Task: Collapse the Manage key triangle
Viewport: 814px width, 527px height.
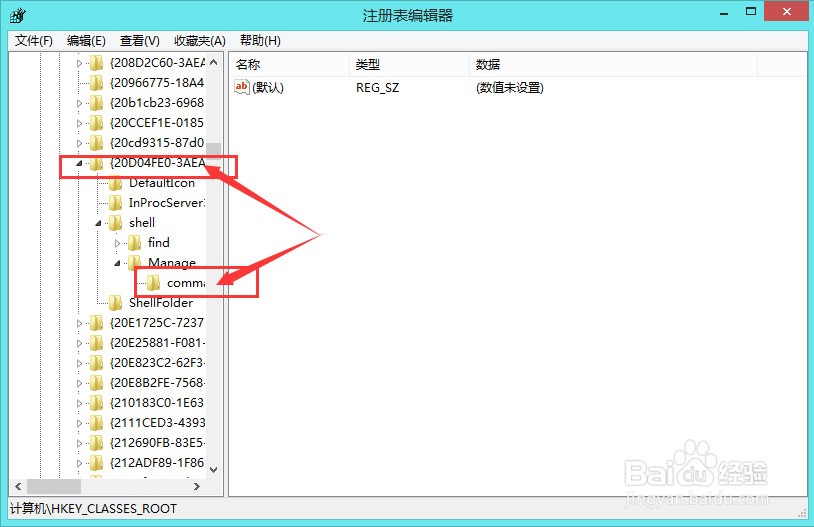Action: coord(117,263)
